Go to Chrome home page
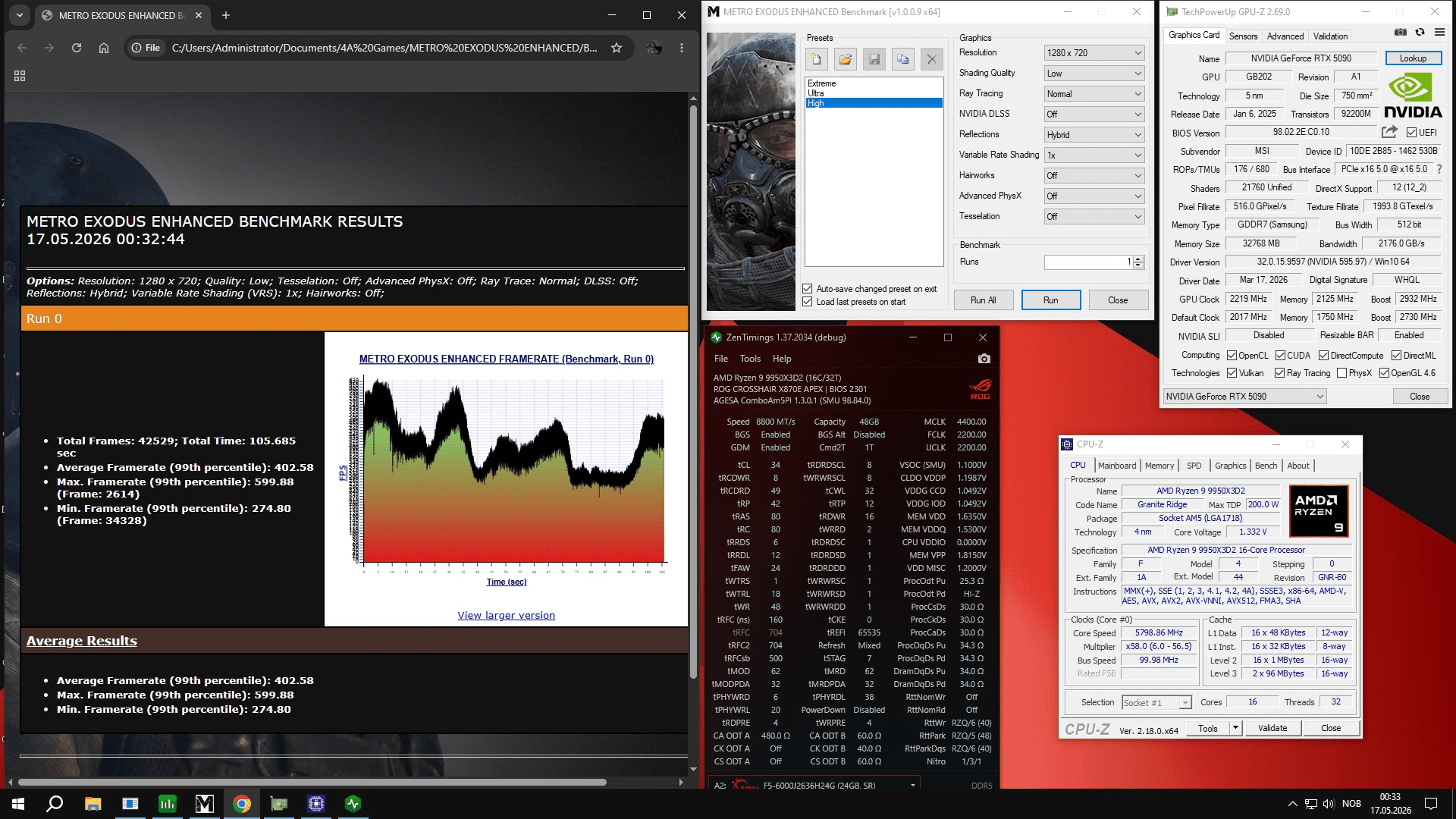Viewport: 1456px width, 819px height. tap(104, 48)
